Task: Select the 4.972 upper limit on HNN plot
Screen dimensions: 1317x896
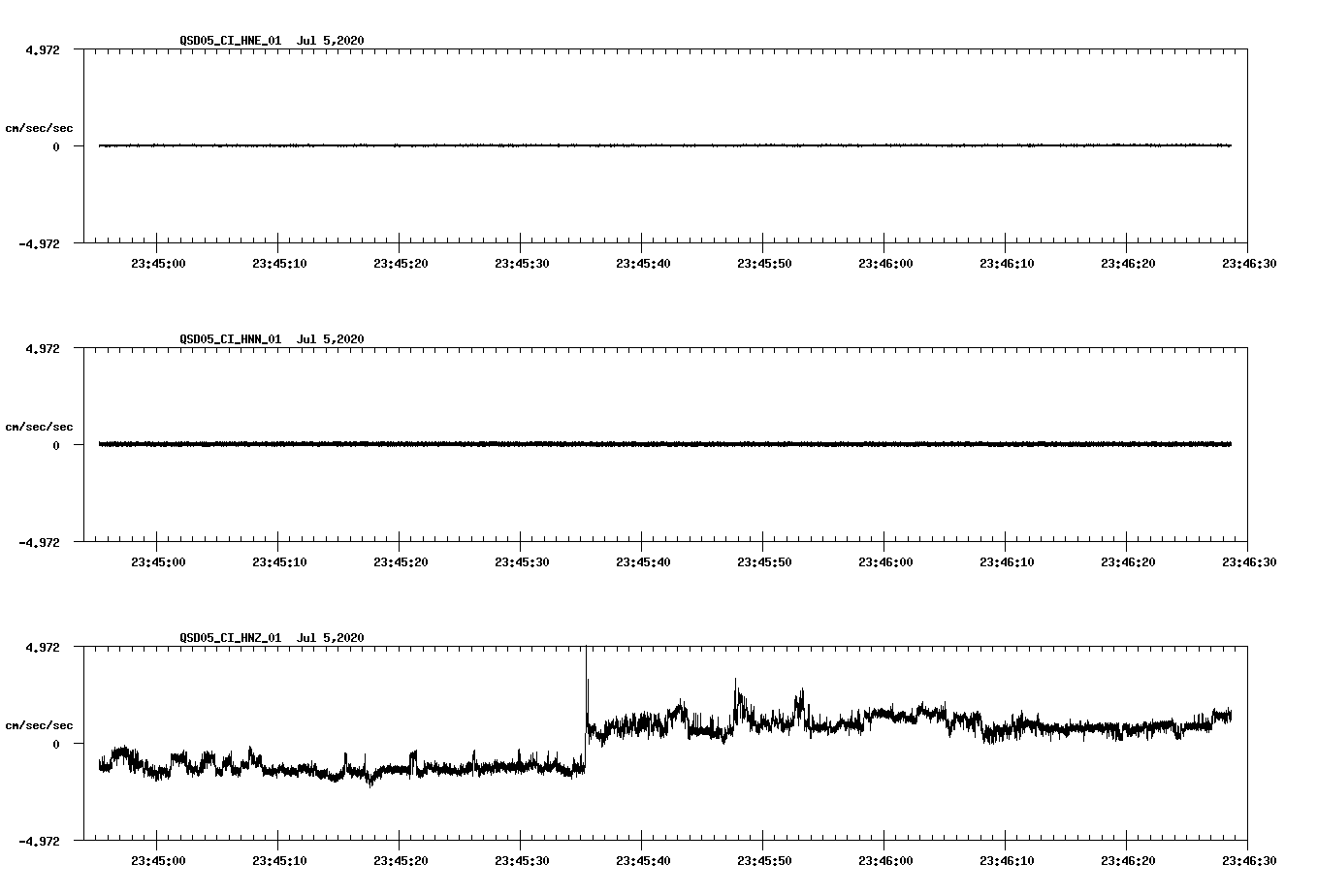Action: 43,348
